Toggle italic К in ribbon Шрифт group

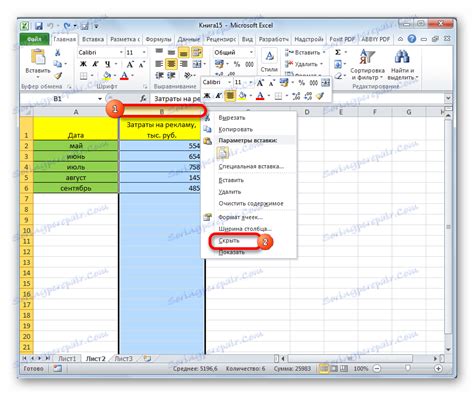click(95, 64)
